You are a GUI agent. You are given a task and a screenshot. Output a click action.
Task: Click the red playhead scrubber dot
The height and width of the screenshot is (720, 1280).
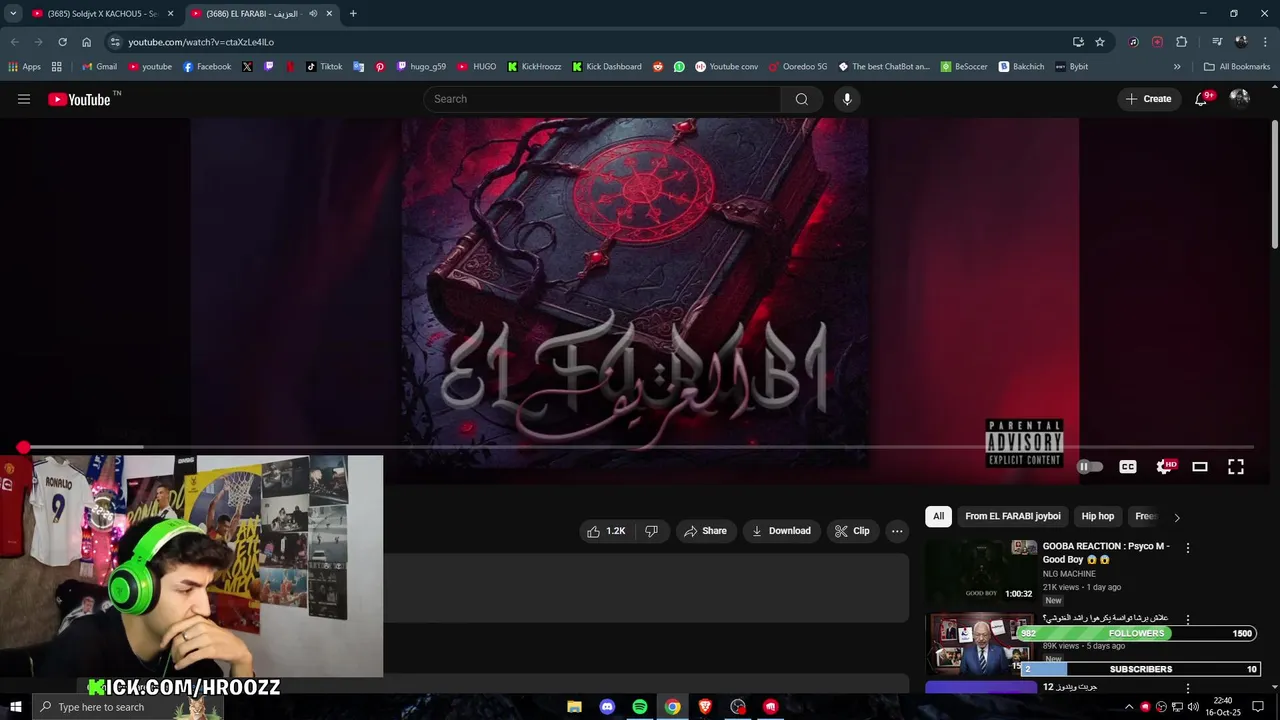[23, 447]
